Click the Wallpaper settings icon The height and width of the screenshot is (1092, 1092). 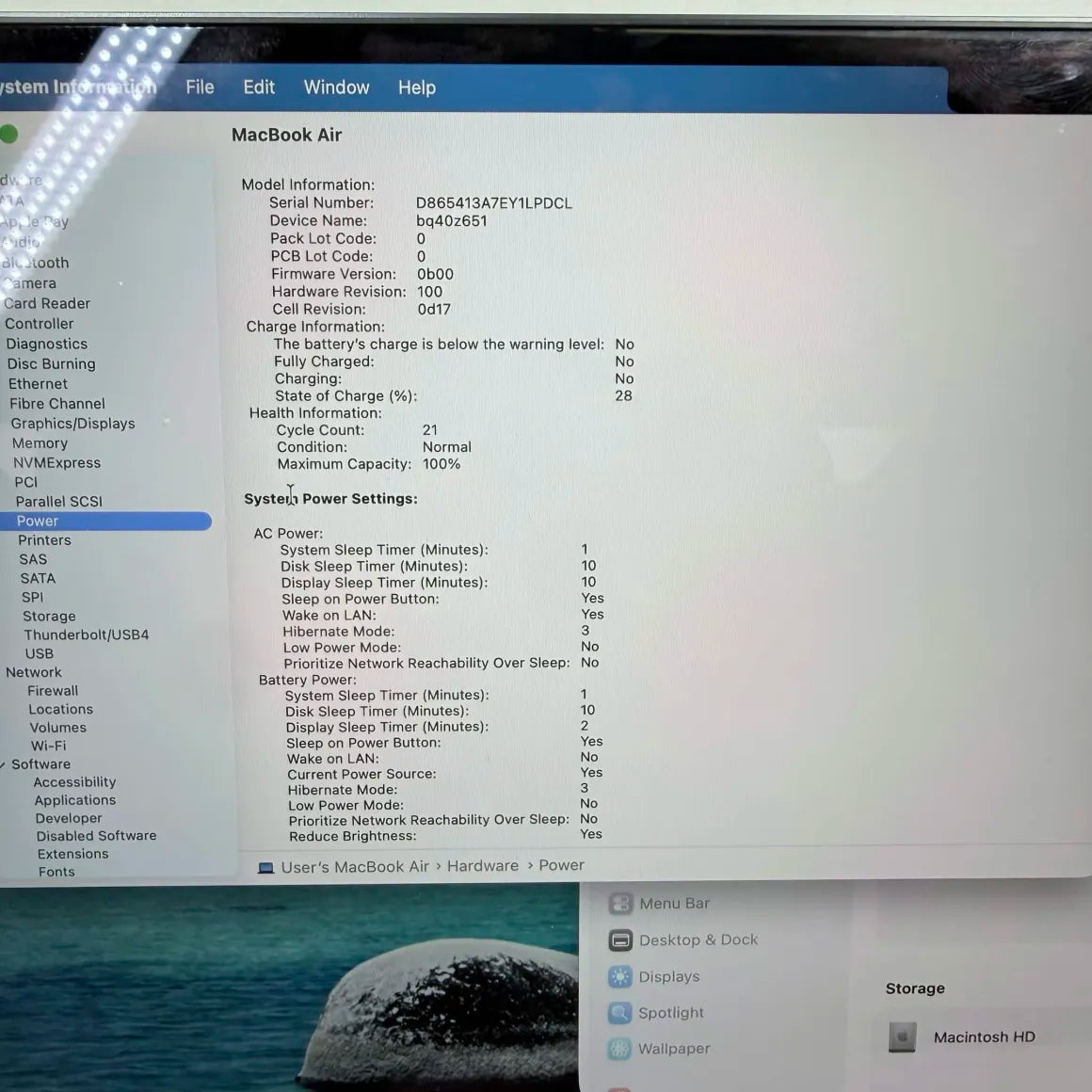pos(619,1049)
